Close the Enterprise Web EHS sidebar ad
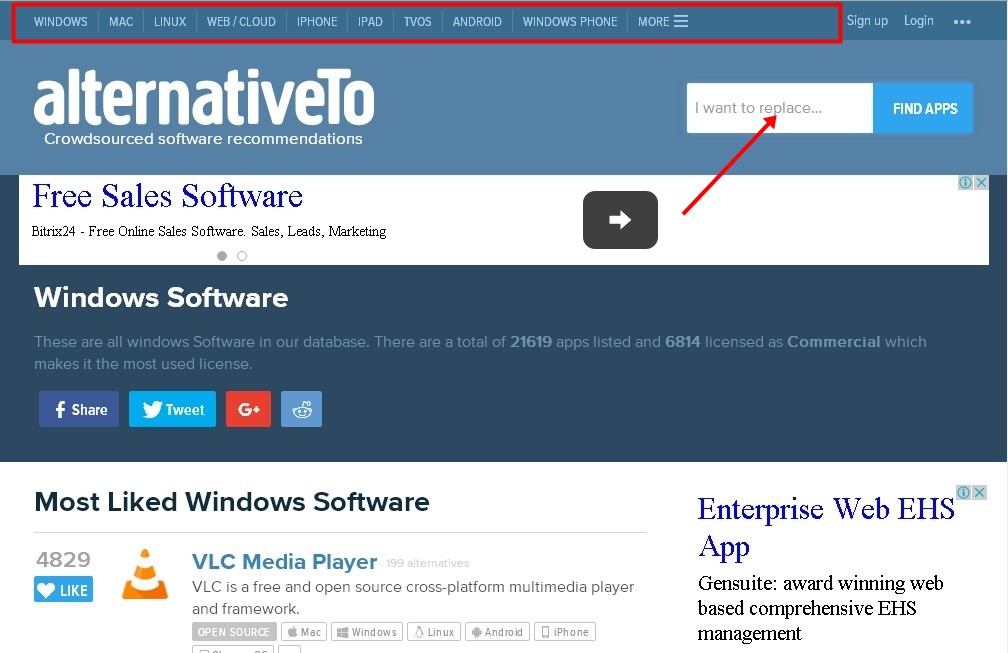Viewport: 1008px width, 653px height. 979,492
